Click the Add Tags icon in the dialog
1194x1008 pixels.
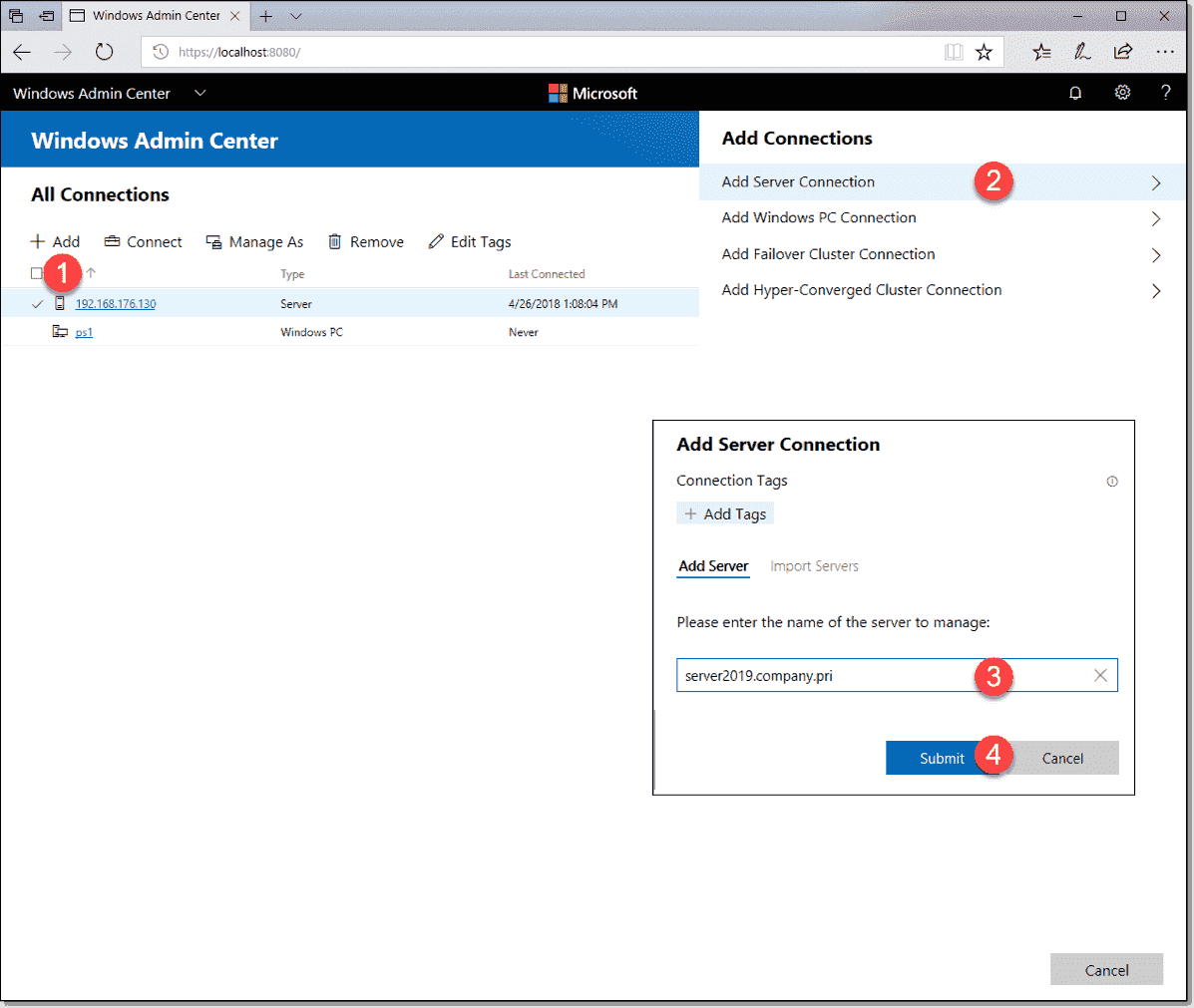coord(692,512)
